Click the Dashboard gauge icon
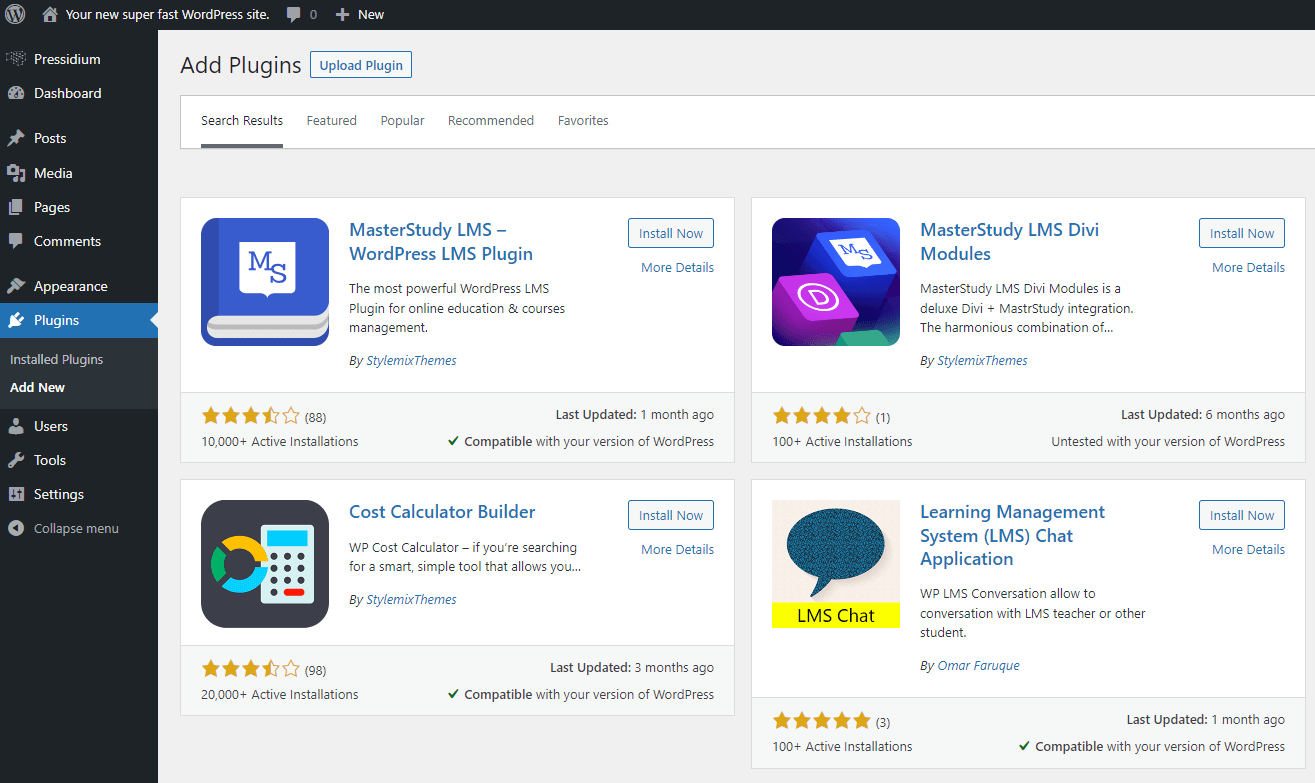 (x=16, y=93)
